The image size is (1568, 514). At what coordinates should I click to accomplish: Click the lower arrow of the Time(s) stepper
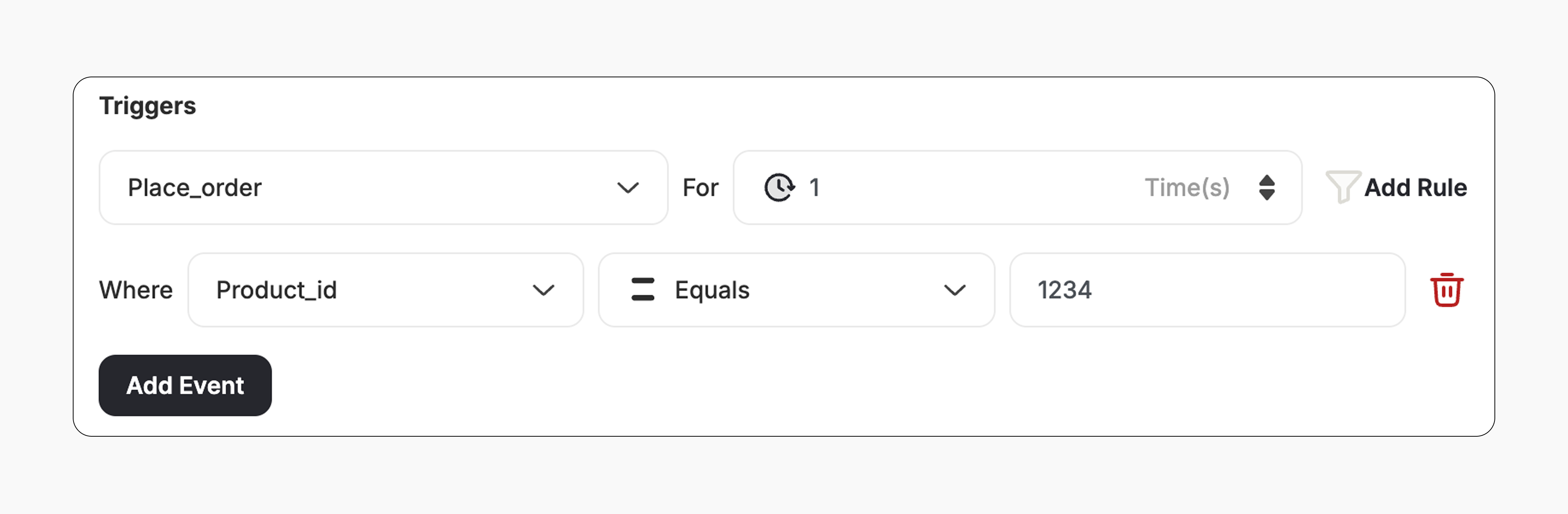point(1268,195)
